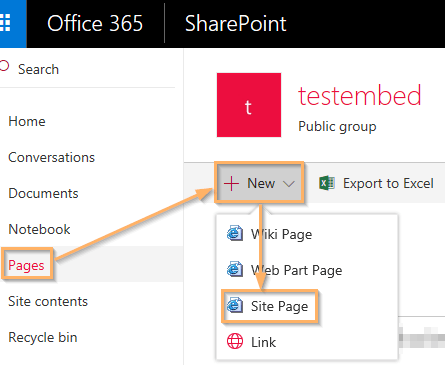Click the red testembed site logo tile

249,105
